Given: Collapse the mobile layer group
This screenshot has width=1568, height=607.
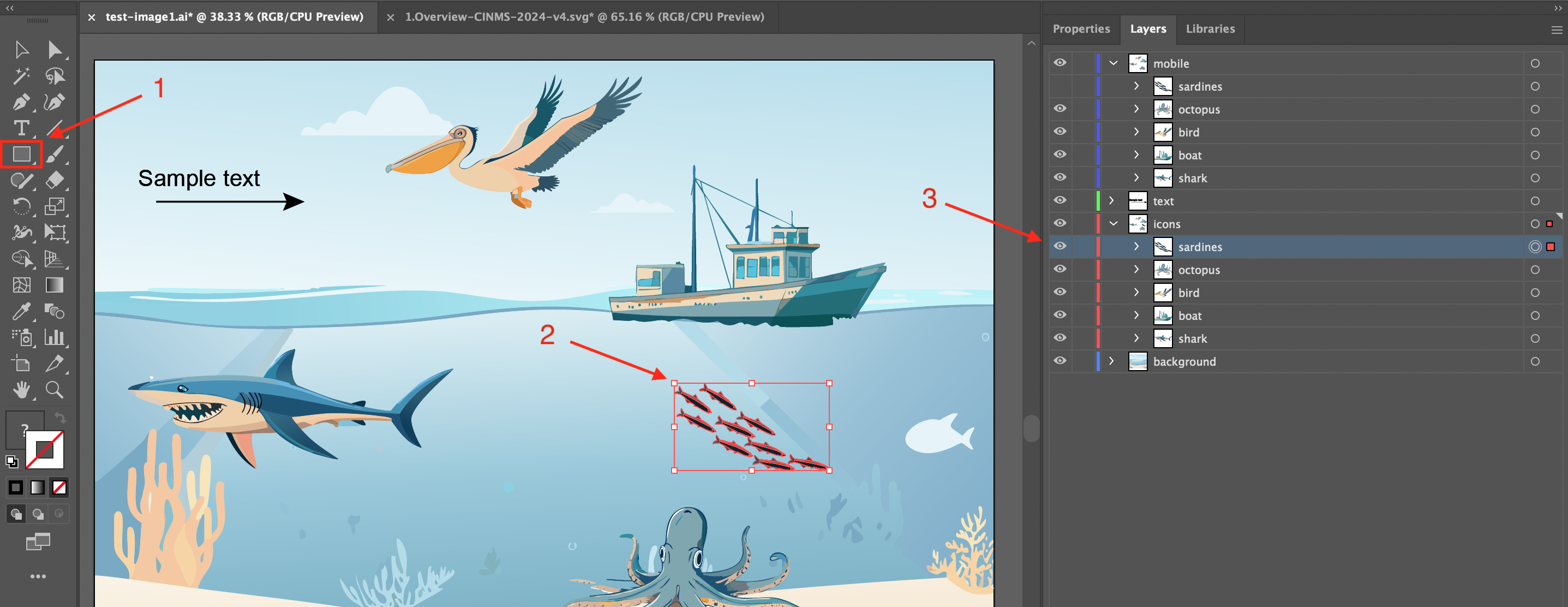Looking at the screenshot, I should click(1114, 62).
